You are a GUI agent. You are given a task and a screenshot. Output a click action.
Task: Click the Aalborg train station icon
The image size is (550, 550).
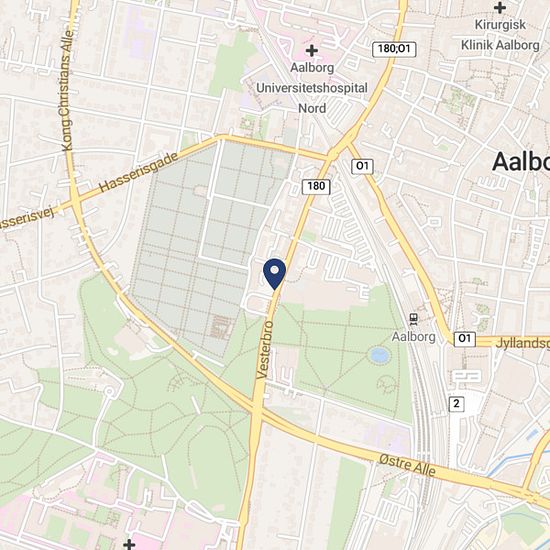tap(414, 319)
